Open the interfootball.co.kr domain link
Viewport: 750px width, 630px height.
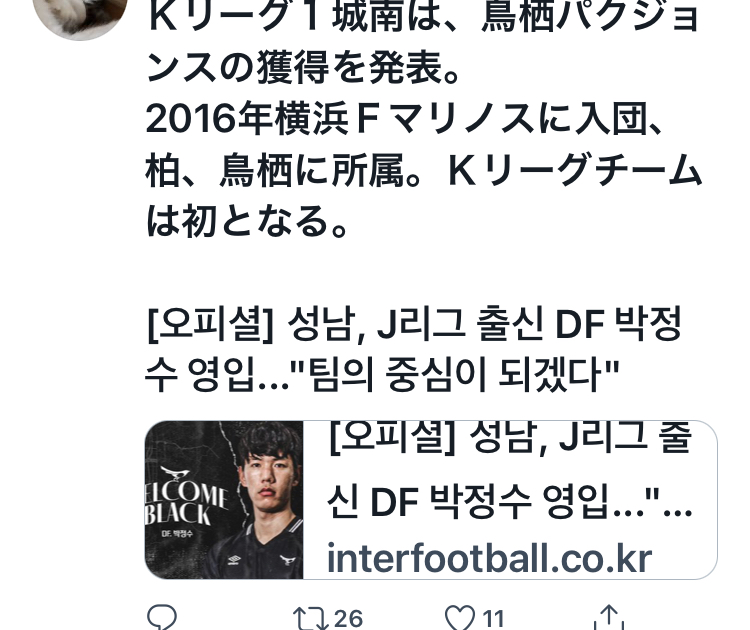[x=489, y=558]
